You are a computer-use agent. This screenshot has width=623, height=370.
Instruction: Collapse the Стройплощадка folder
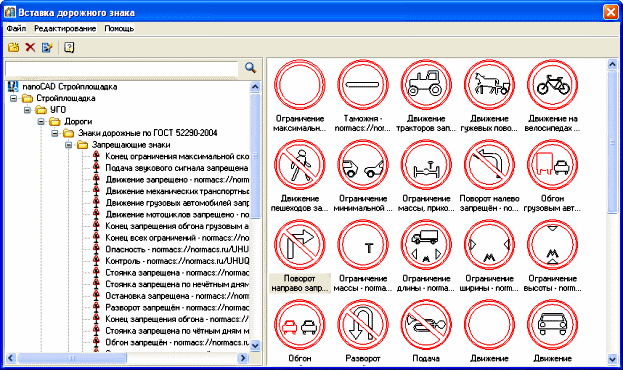[14, 98]
